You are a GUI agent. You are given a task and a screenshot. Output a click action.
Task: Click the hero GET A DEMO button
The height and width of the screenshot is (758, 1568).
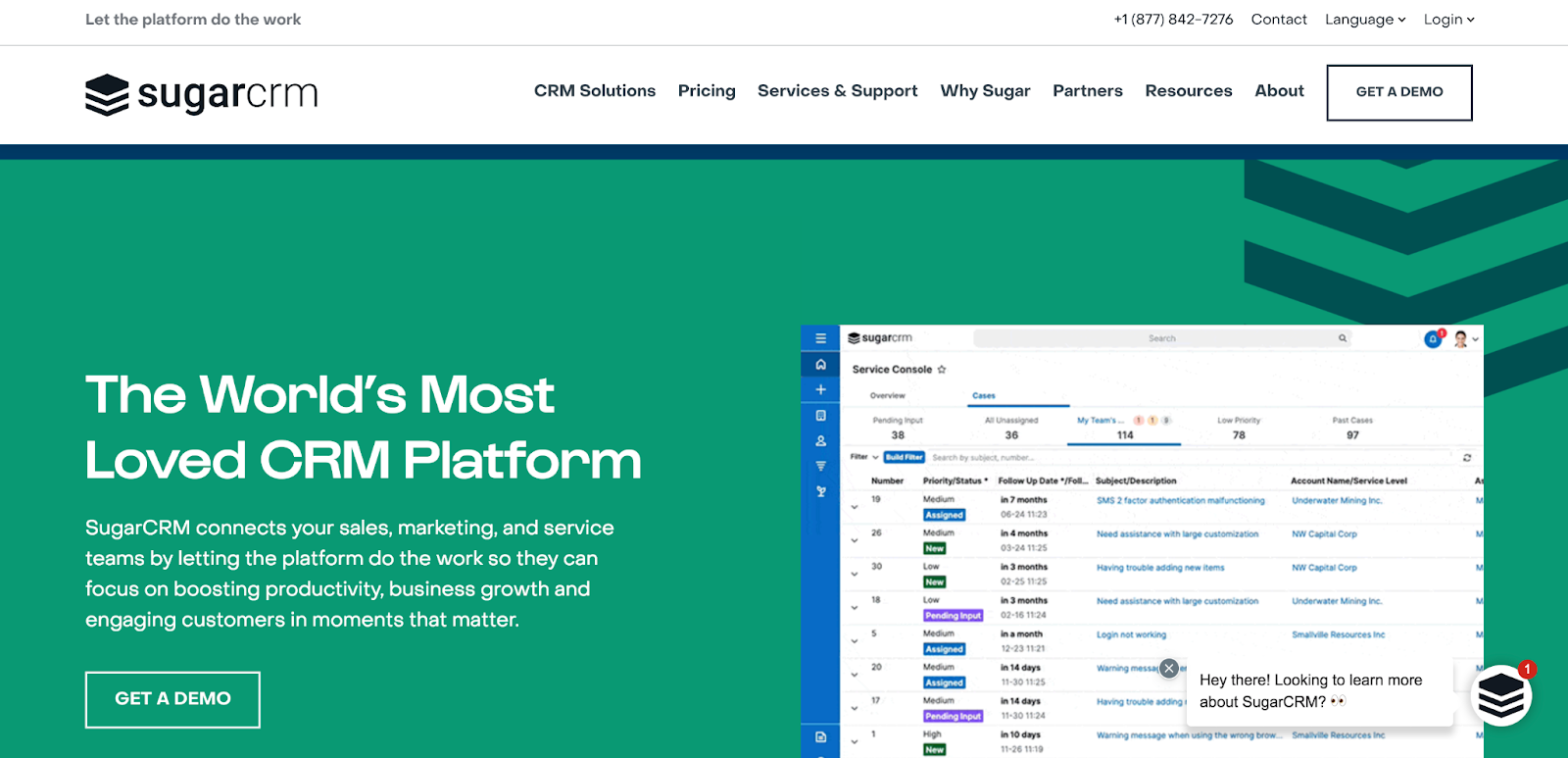pyautogui.click(x=172, y=699)
